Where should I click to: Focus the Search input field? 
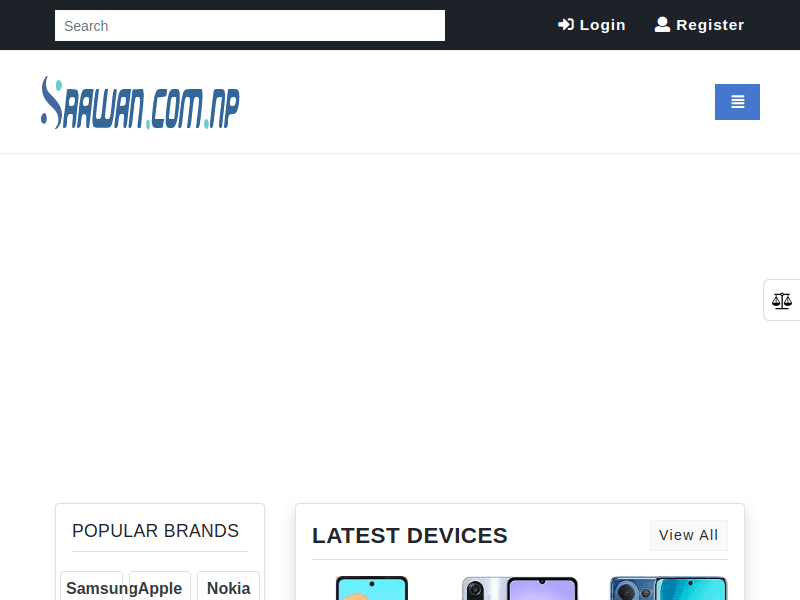(x=249, y=26)
